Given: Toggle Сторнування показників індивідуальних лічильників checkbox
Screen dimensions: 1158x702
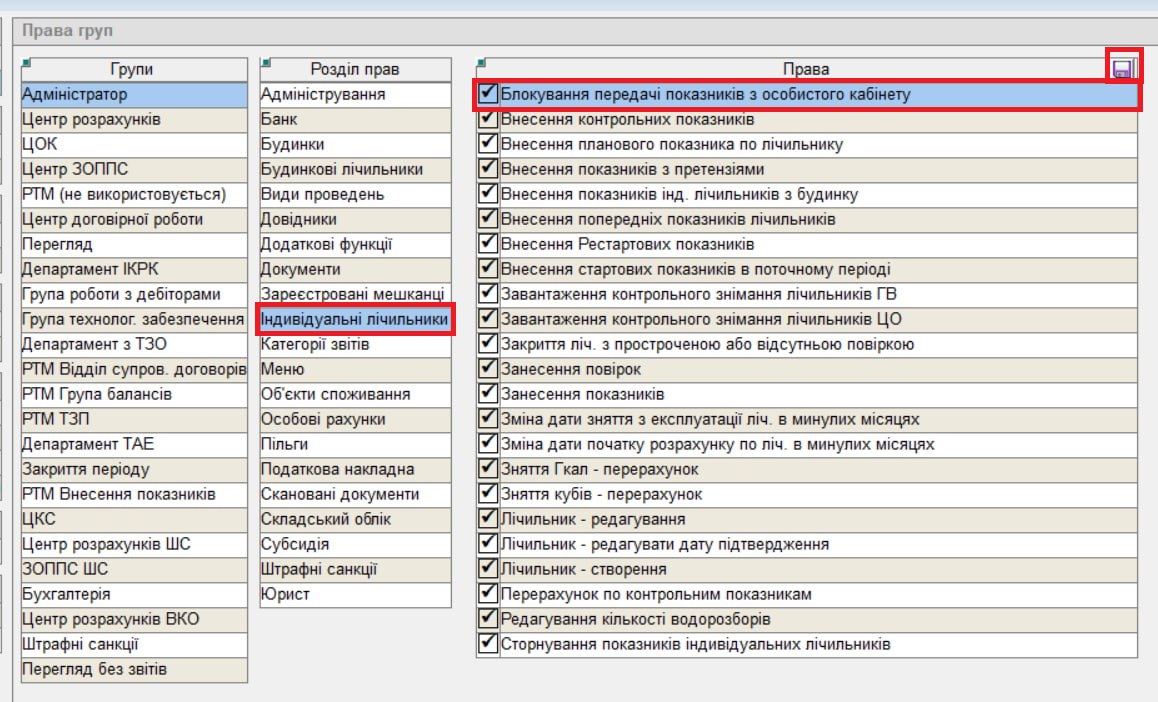Looking at the screenshot, I should tap(489, 644).
